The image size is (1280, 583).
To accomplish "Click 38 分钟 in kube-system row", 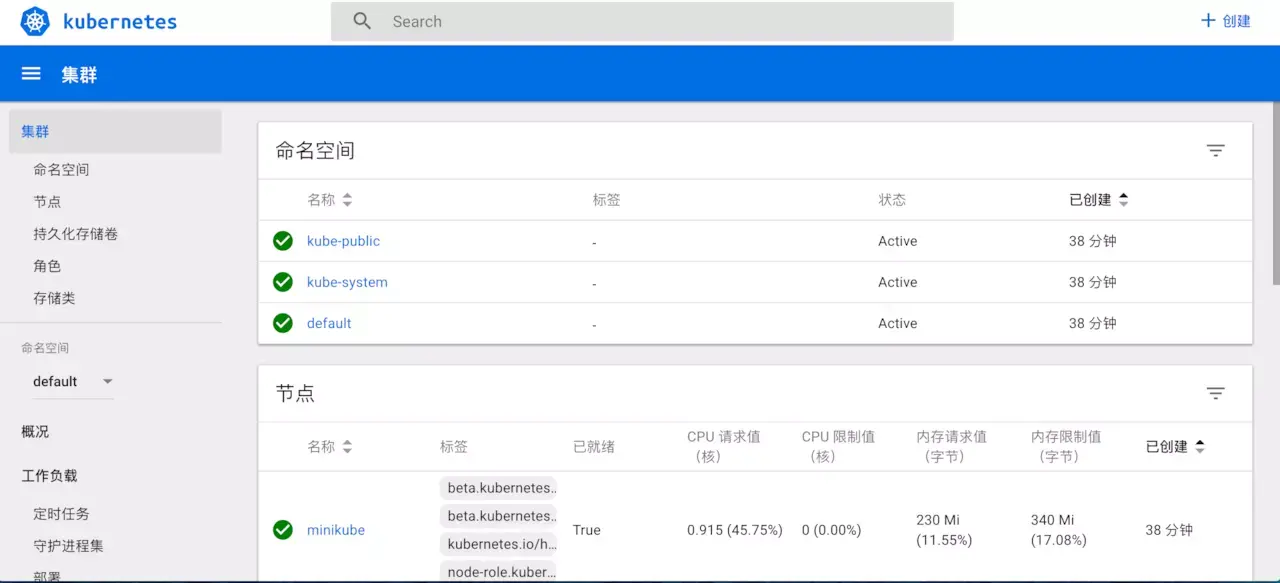I will pos(1092,282).
